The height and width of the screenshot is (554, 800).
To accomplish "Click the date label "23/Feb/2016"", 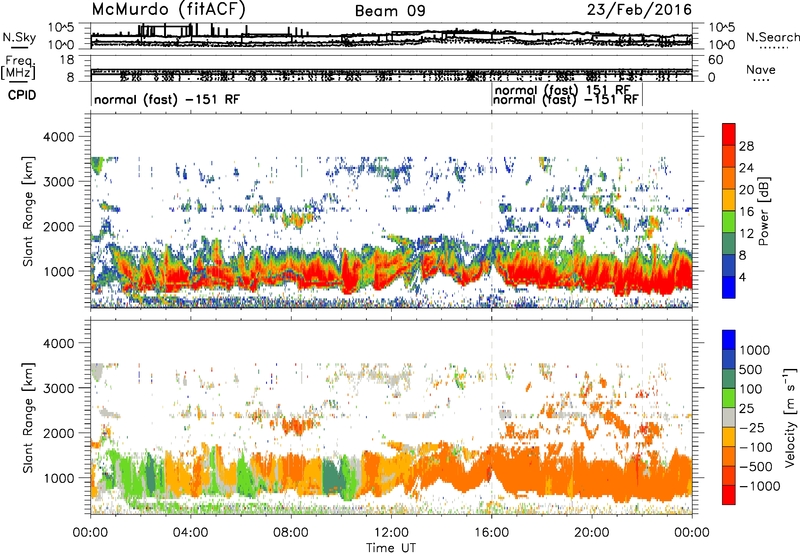I will (x=639, y=10).
